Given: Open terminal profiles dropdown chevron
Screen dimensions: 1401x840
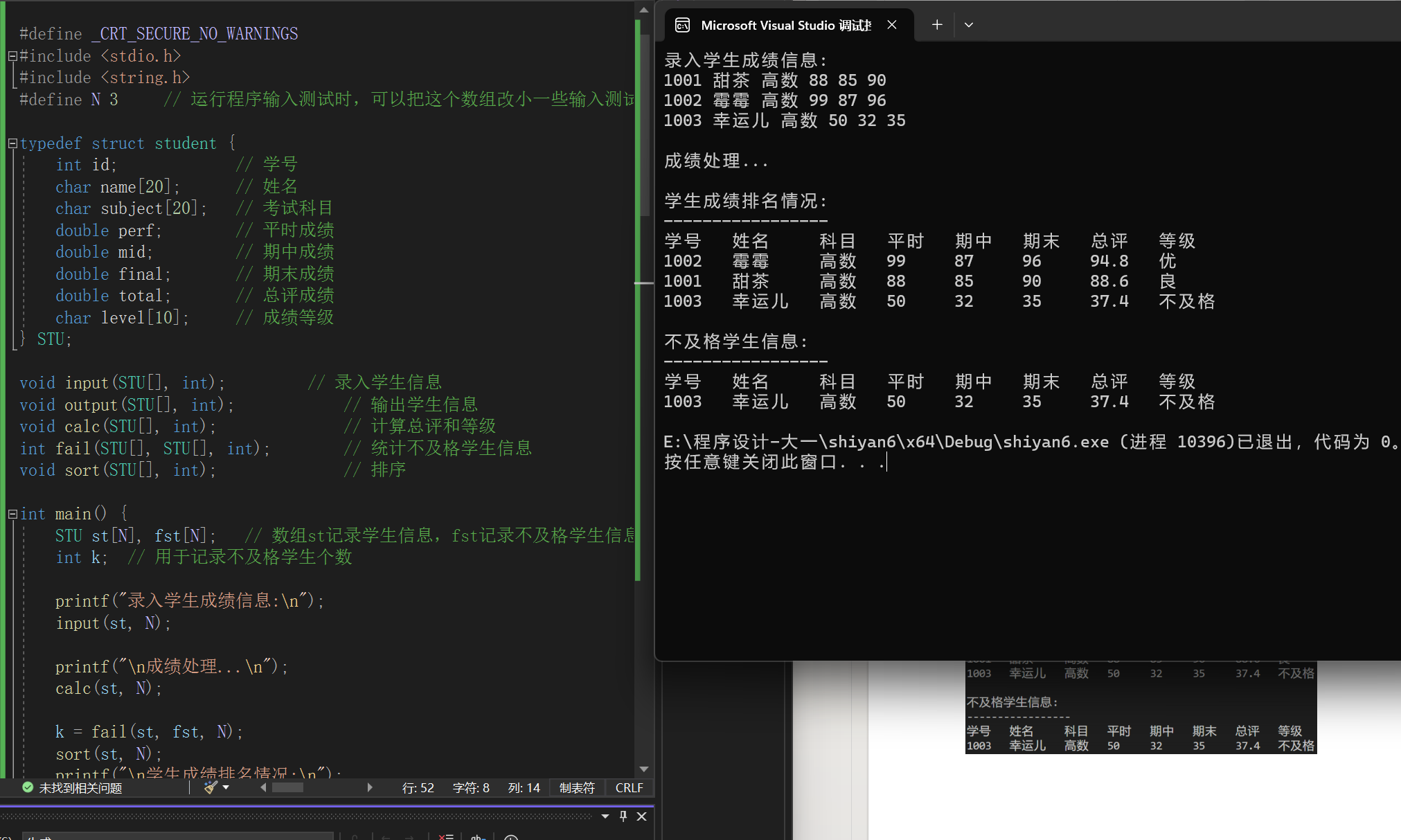Looking at the screenshot, I should coord(969,25).
